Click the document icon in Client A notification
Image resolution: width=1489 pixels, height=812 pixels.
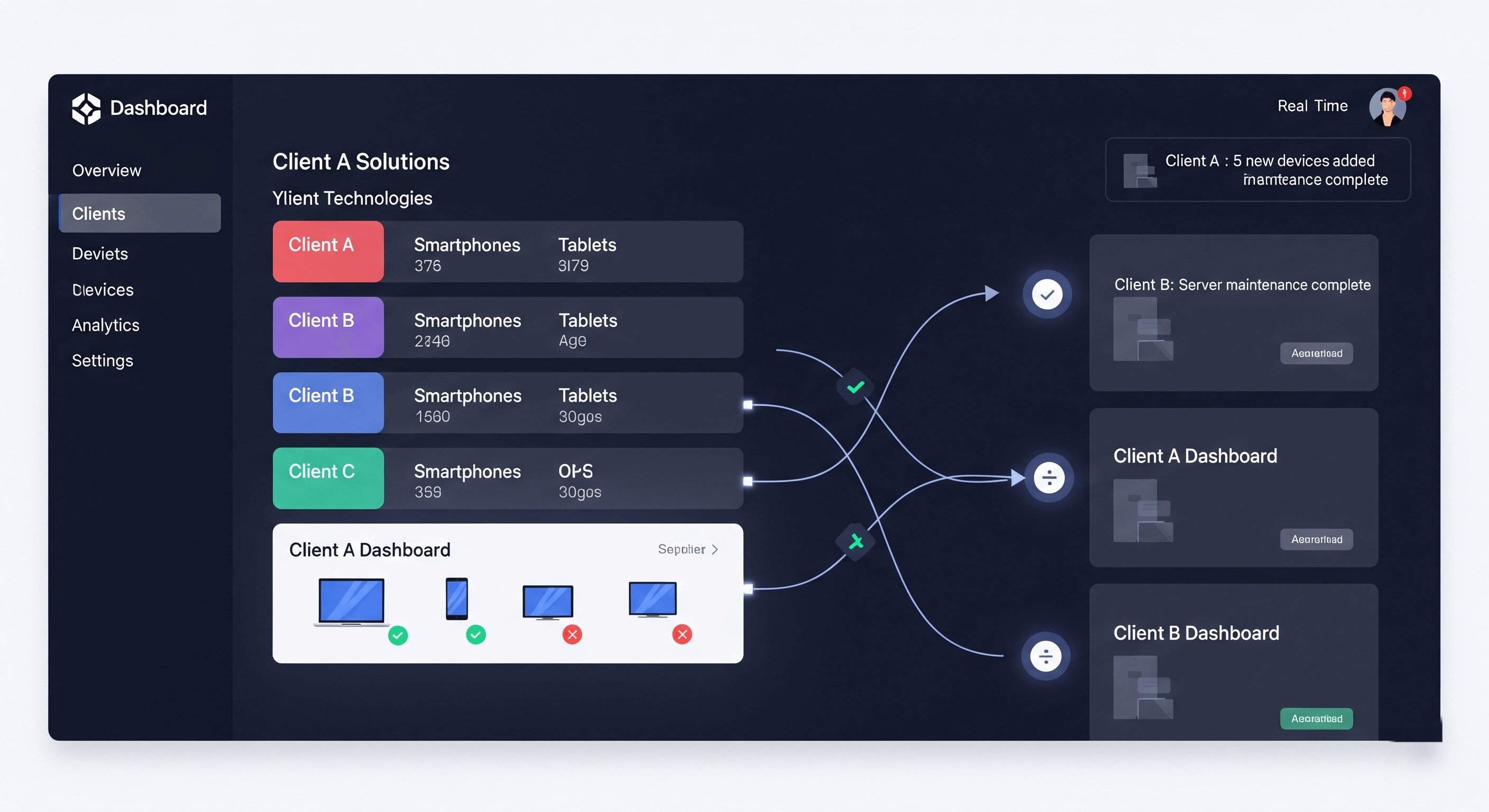1139,171
